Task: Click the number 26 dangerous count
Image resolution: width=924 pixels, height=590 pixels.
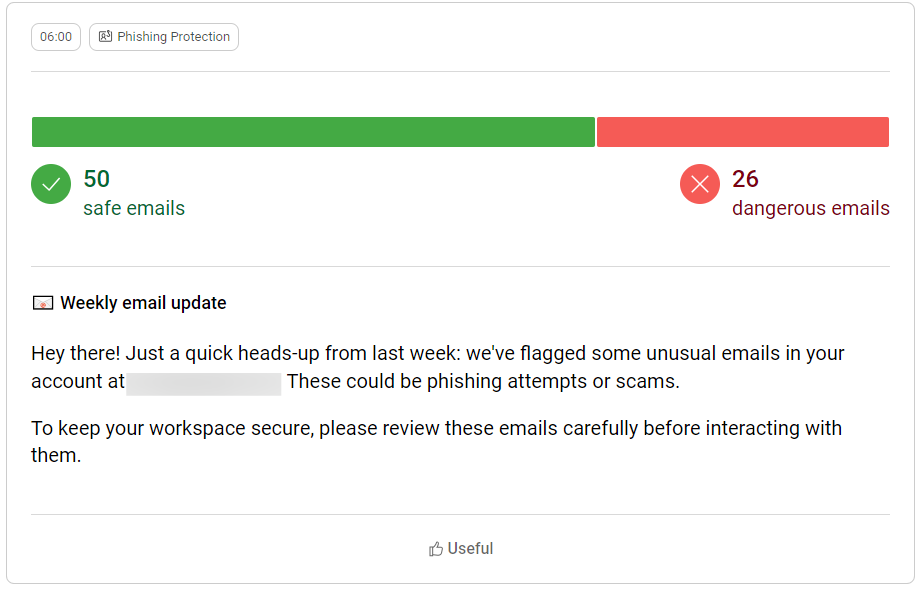Action: (745, 179)
